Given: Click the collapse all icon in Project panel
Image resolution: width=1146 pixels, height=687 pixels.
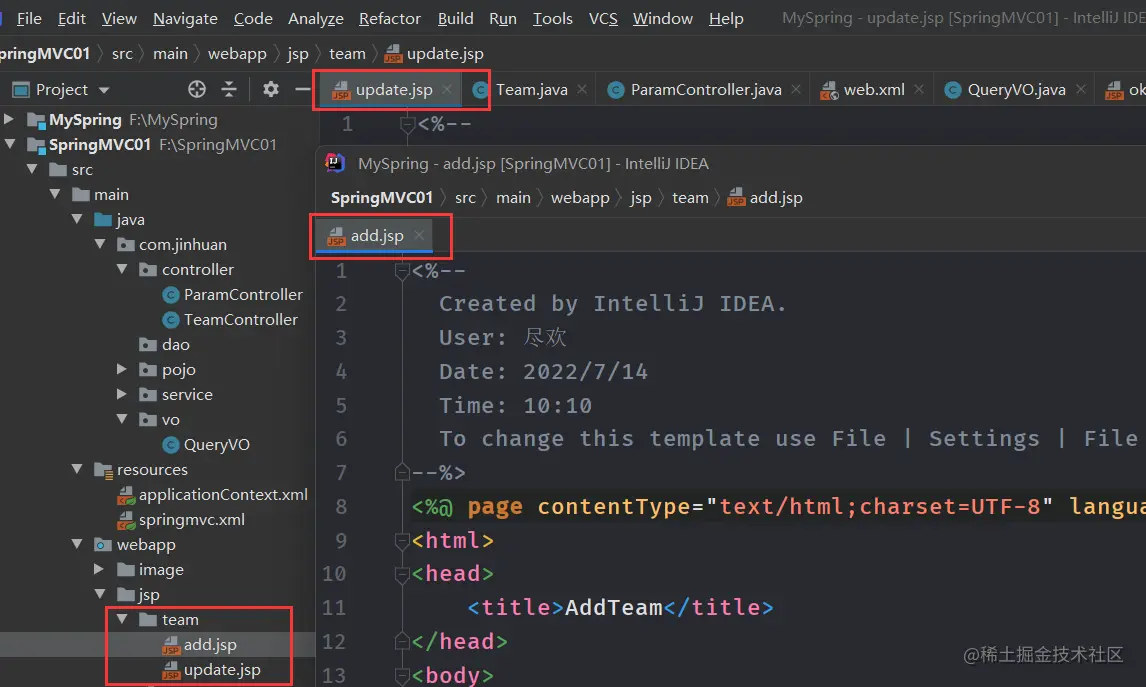Looking at the screenshot, I should pos(229,89).
